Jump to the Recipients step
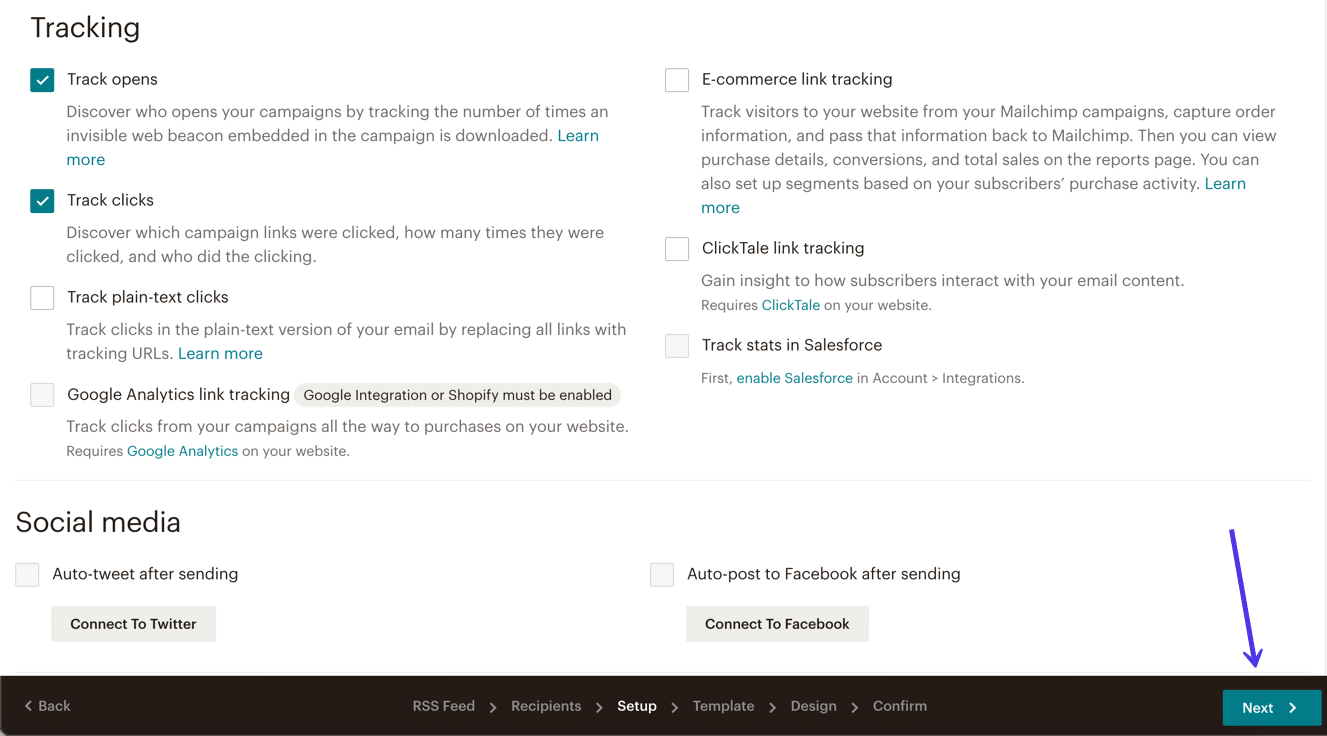1327x736 pixels. click(546, 706)
